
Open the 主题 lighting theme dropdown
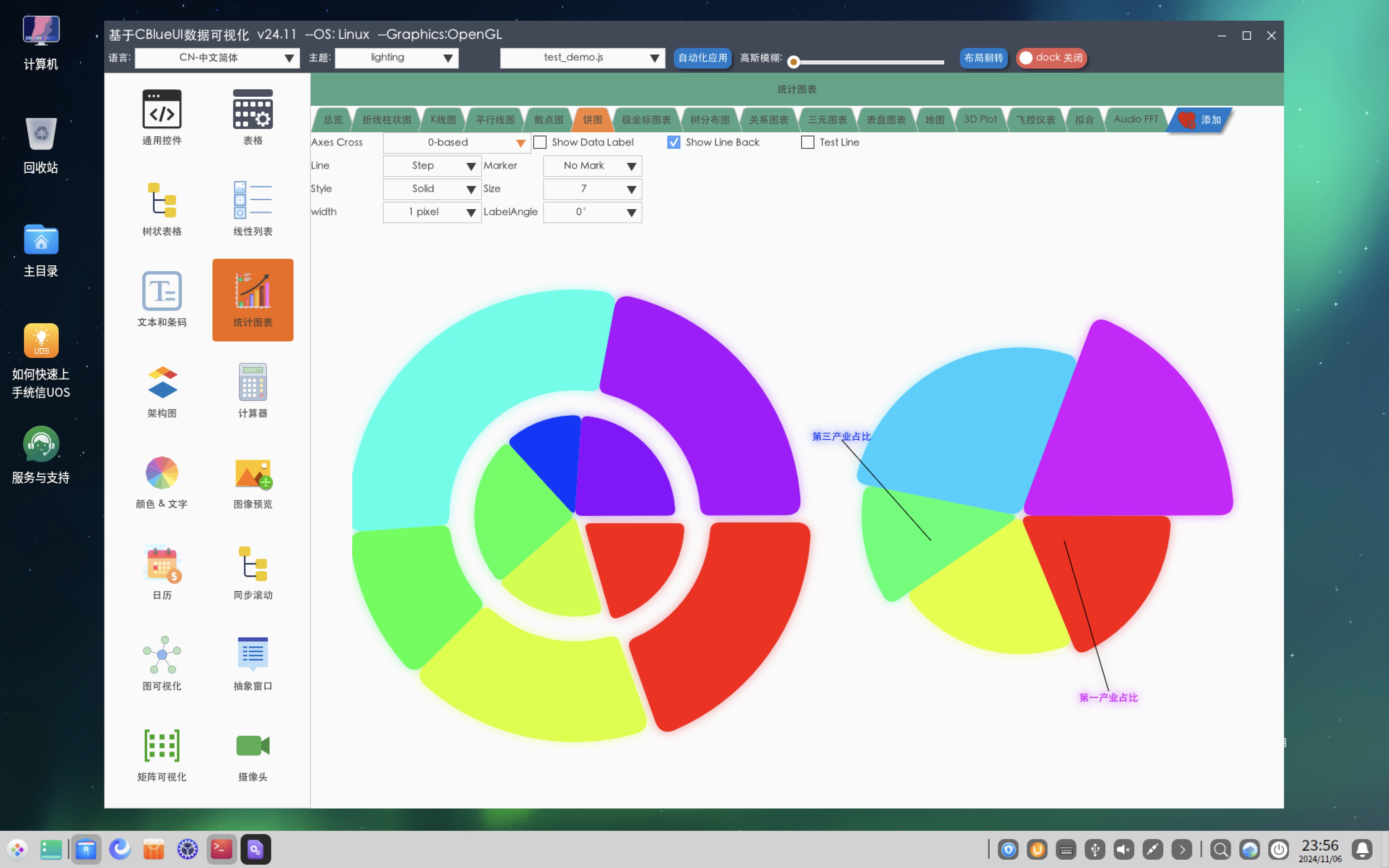tap(396, 58)
